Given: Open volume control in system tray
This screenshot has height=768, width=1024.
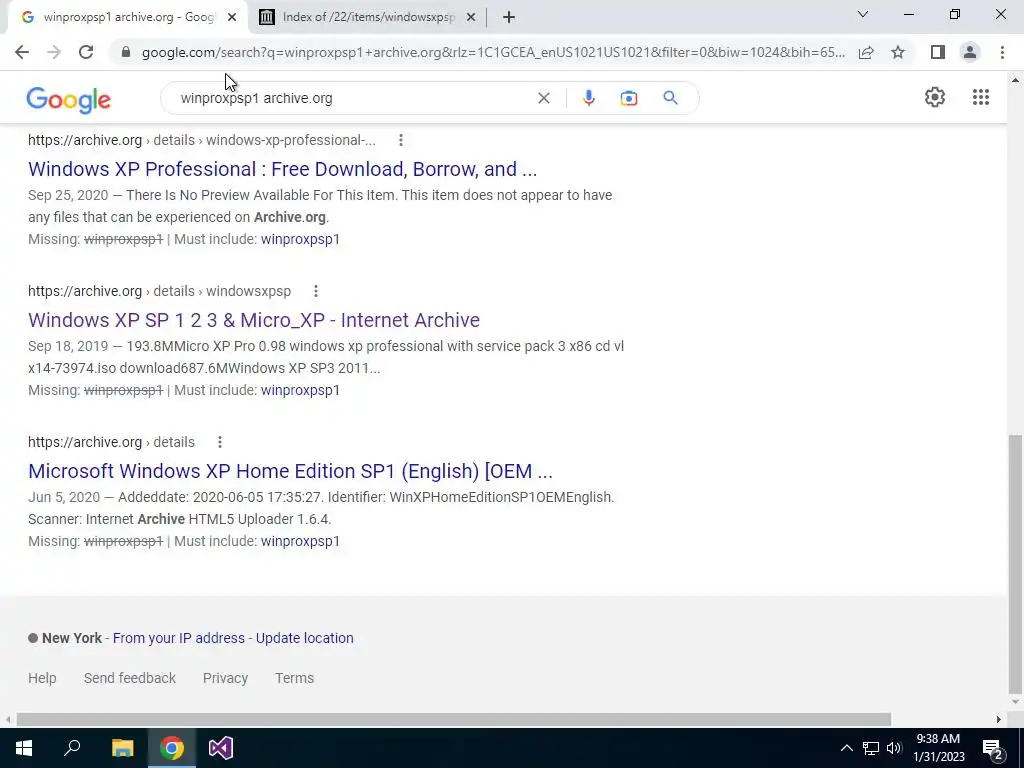Looking at the screenshot, I should coord(894,748).
